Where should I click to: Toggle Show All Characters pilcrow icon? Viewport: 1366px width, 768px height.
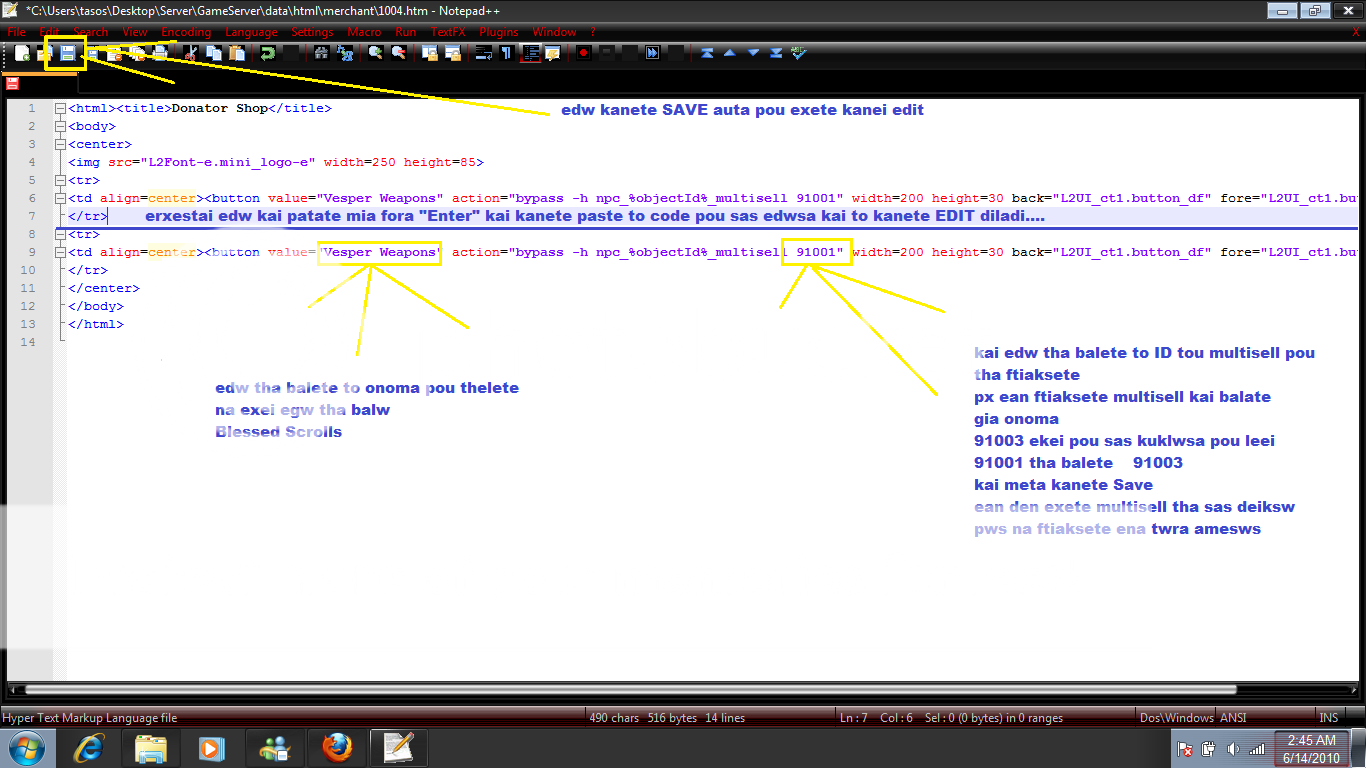pyautogui.click(x=507, y=54)
